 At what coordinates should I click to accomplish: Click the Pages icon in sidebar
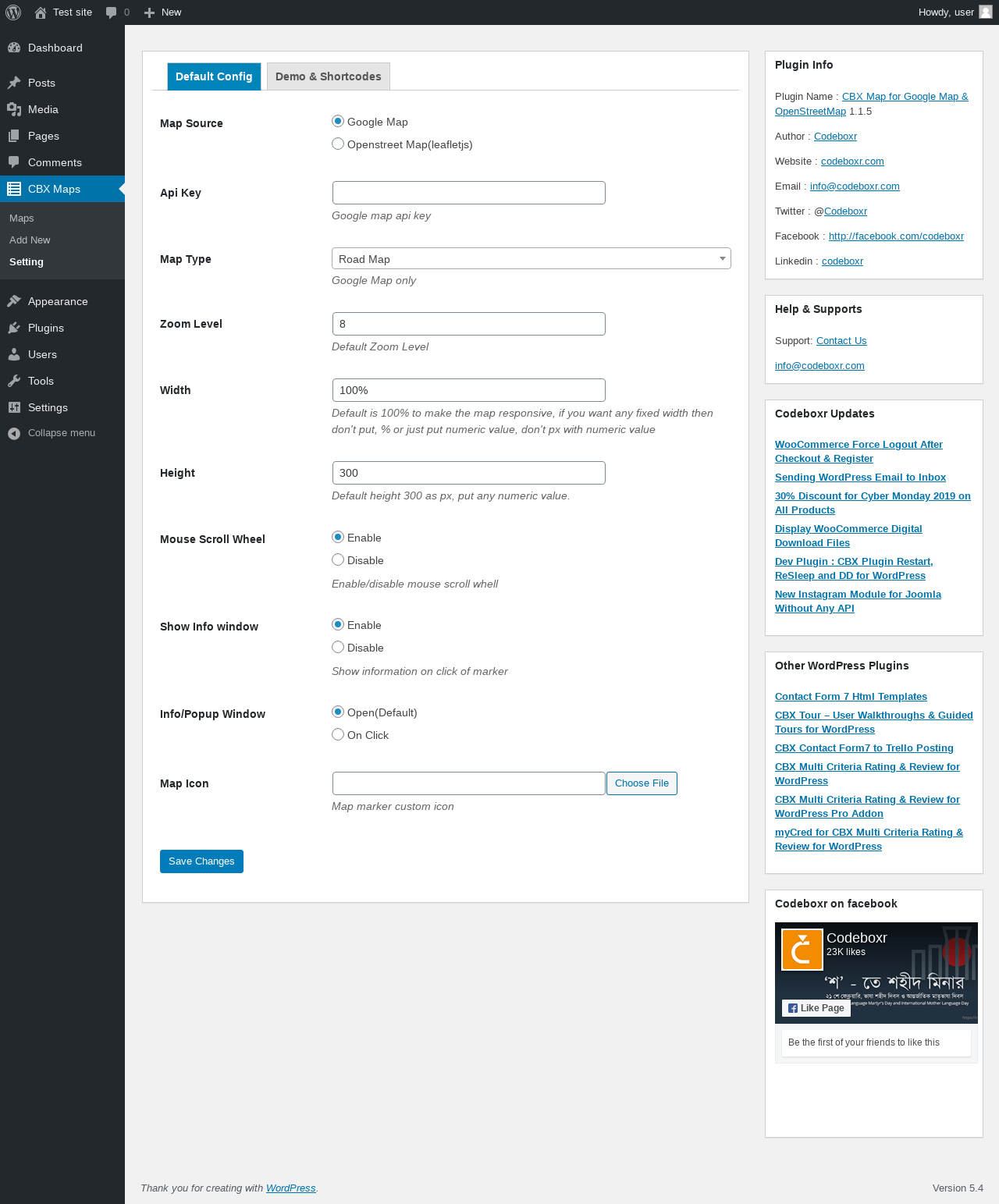(14, 136)
